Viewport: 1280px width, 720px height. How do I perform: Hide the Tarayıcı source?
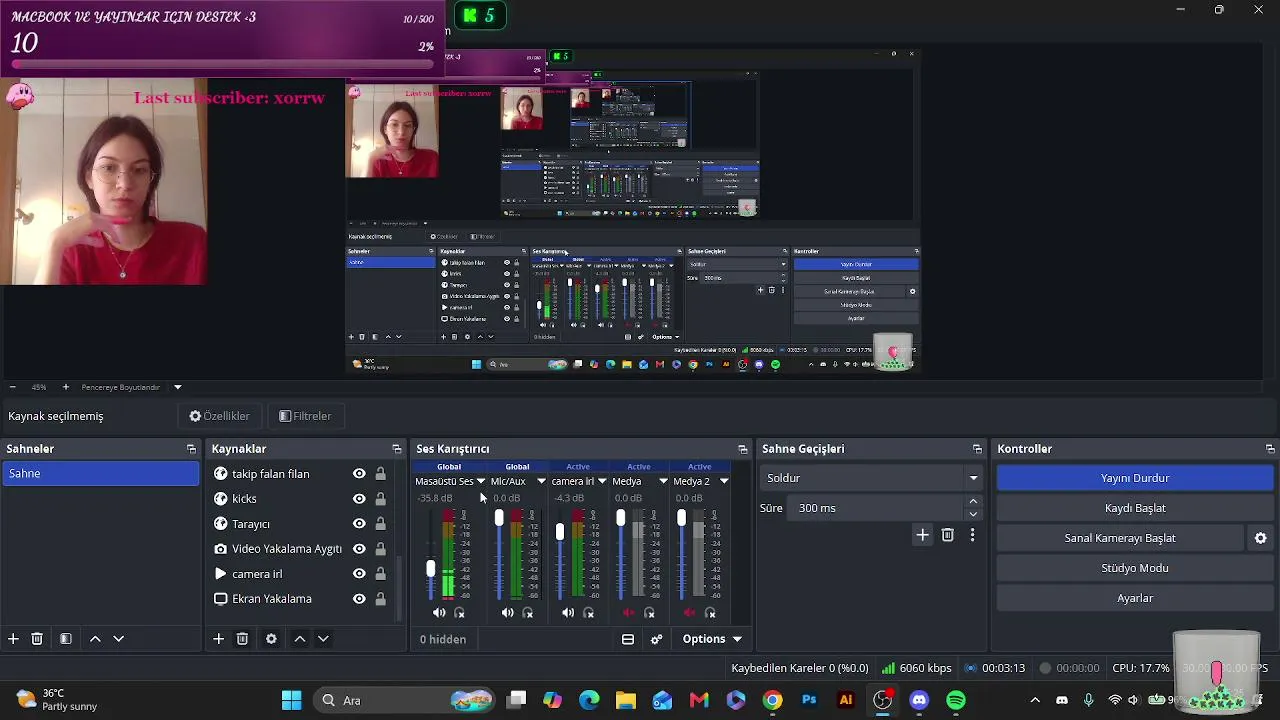359,524
